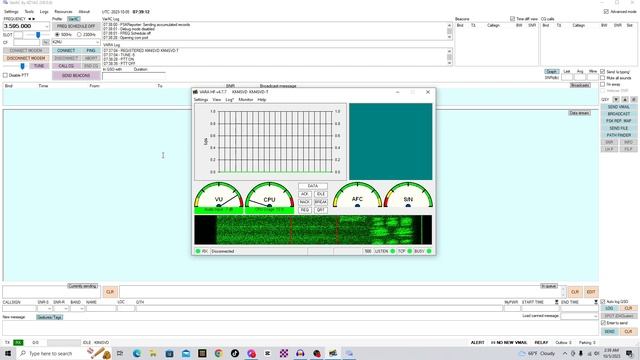Select the 500Hz bandwidth radio button
Screen dimensions: 640x360
tap(57, 35)
